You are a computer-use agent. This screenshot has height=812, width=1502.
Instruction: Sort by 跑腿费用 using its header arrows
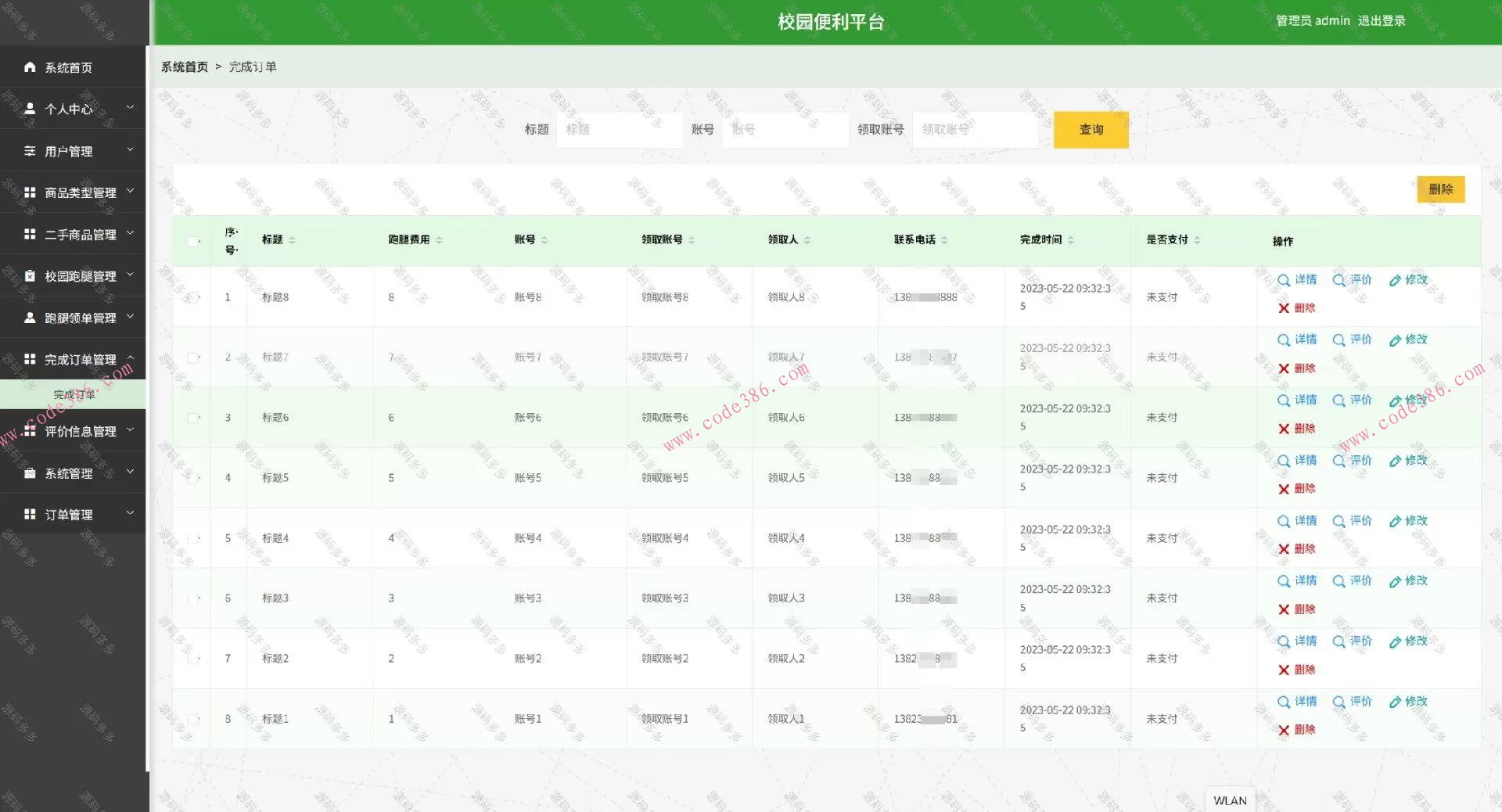coord(439,240)
